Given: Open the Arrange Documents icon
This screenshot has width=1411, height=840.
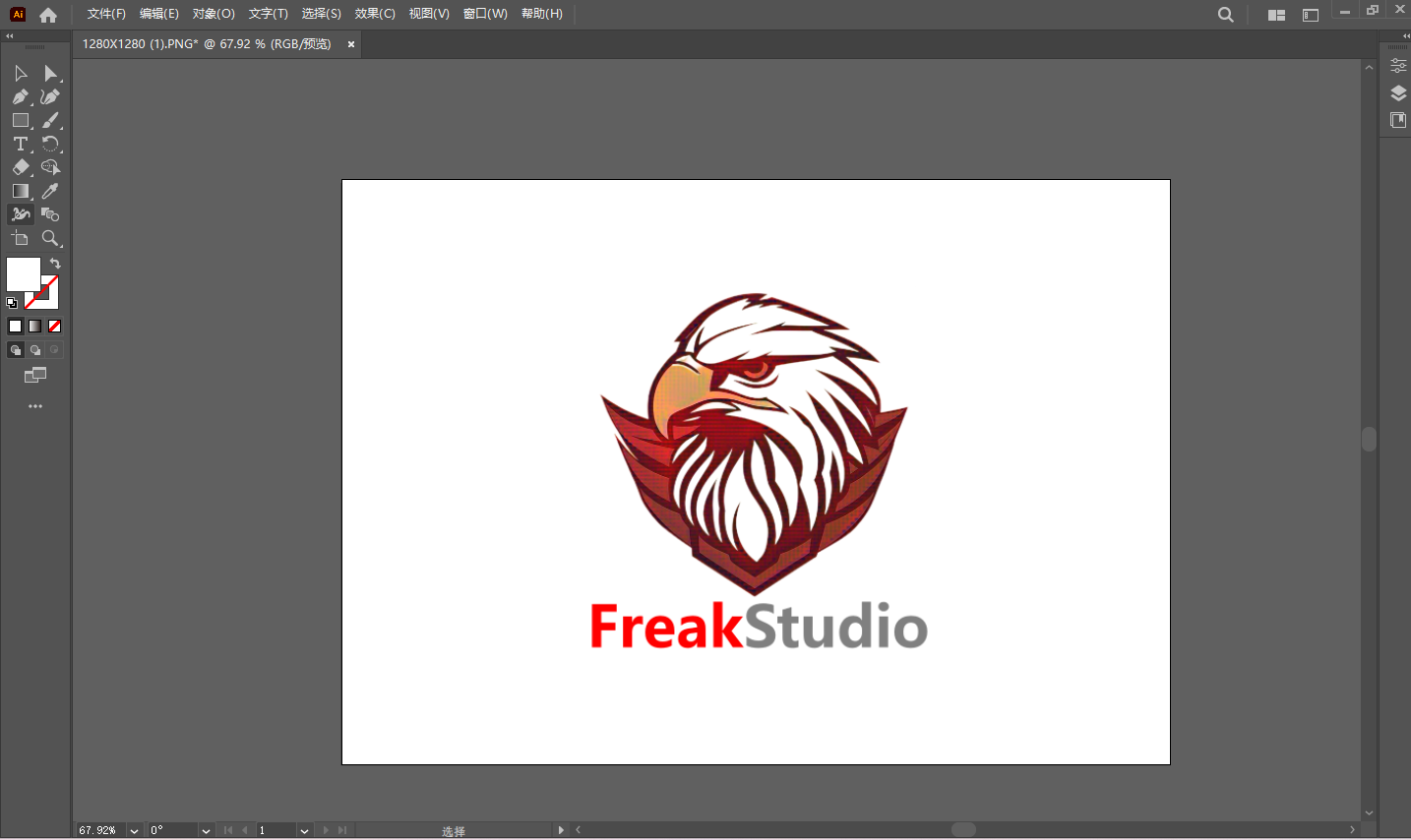Looking at the screenshot, I should point(1276,15).
